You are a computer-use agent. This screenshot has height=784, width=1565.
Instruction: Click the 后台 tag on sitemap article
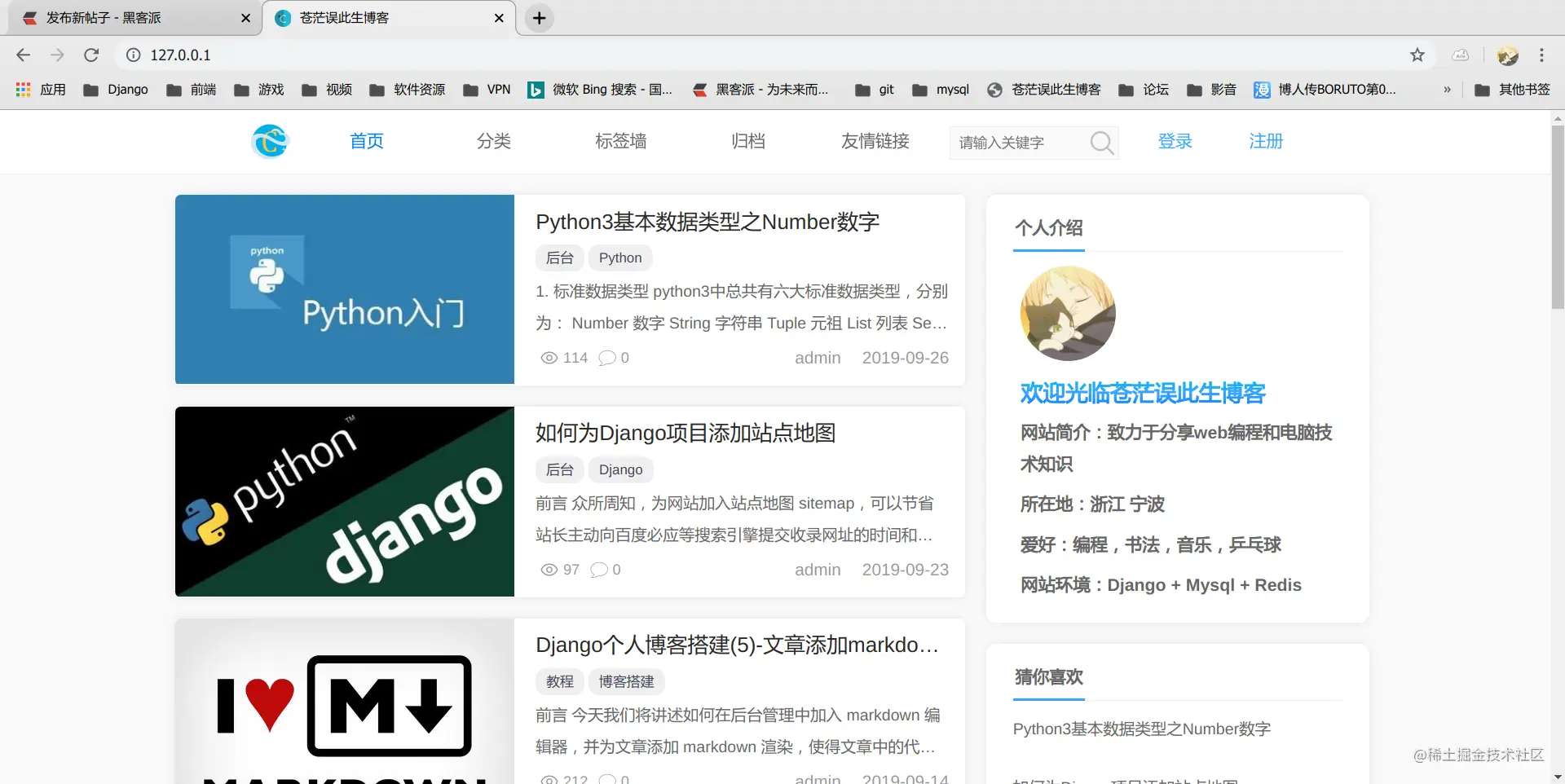pos(560,469)
